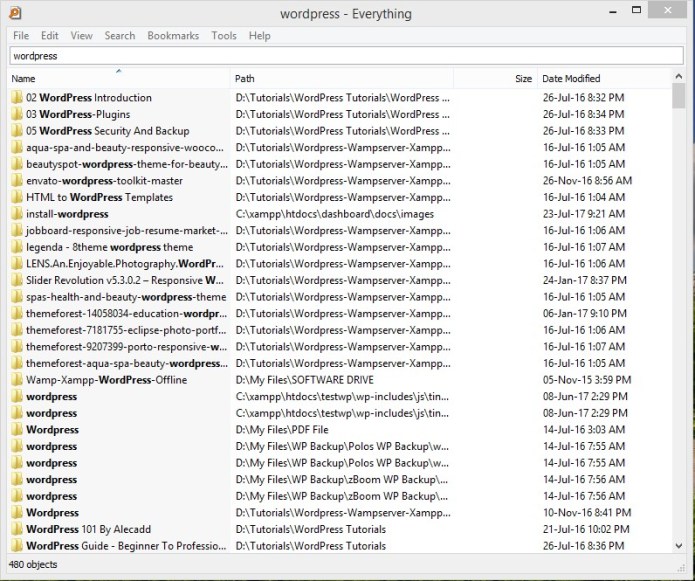Click the scrollbar down arrow
The width and height of the screenshot is (695, 581).
pyautogui.click(x=679, y=546)
